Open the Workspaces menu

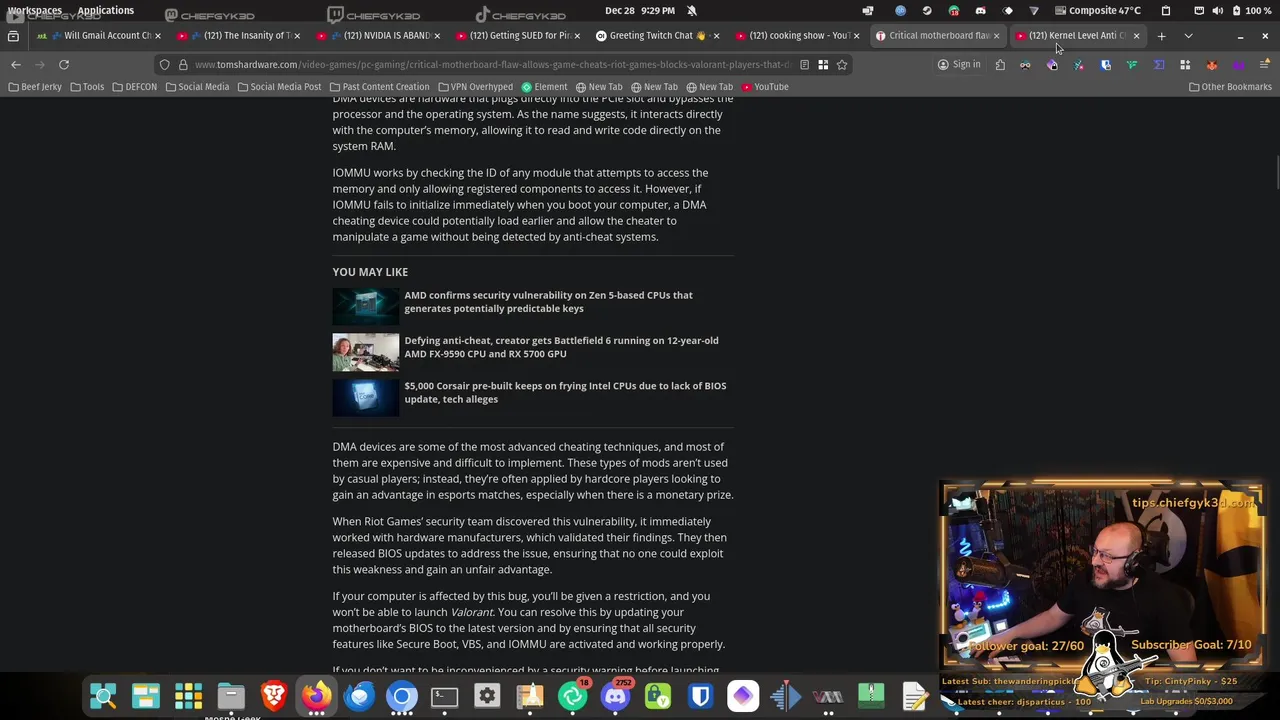[34, 10]
